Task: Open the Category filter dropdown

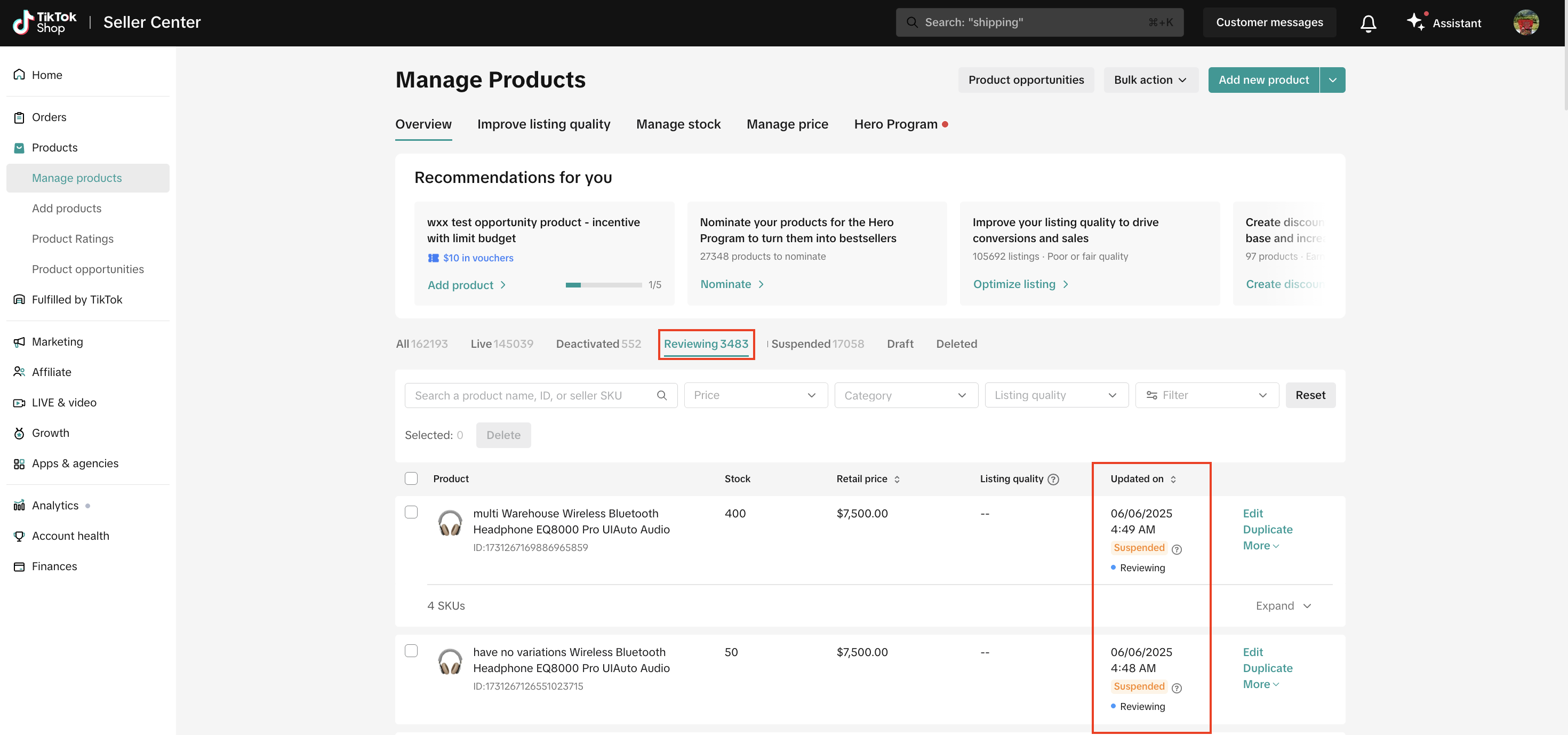Action: coord(905,395)
